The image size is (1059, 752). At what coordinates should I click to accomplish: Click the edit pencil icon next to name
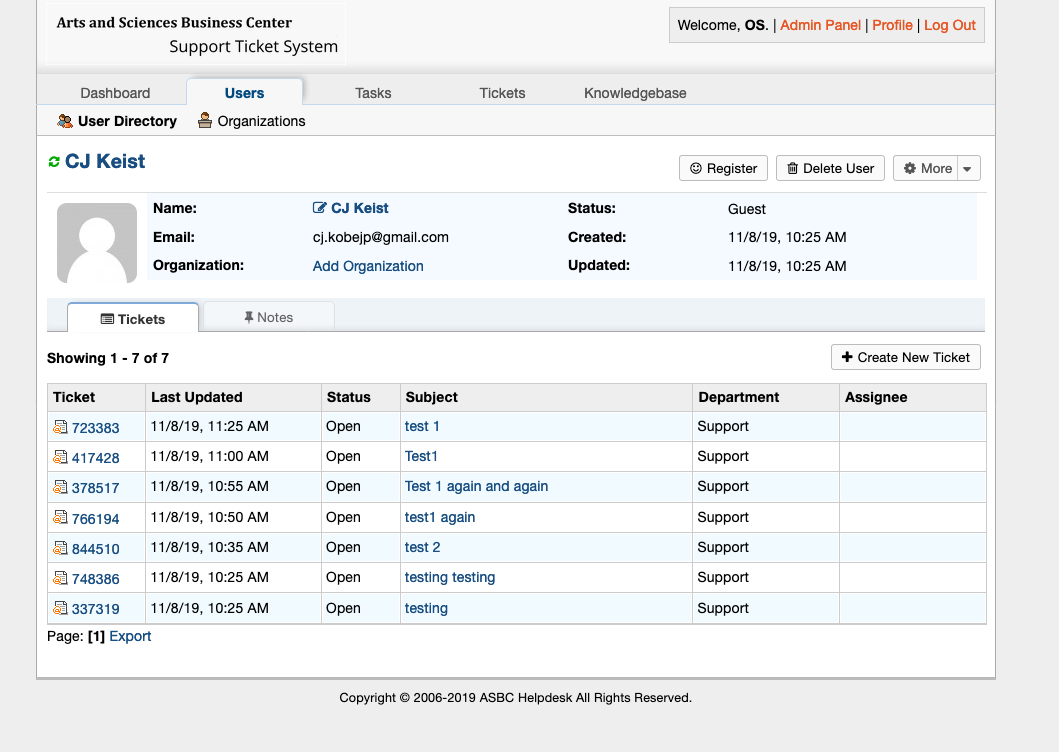(320, 209)
